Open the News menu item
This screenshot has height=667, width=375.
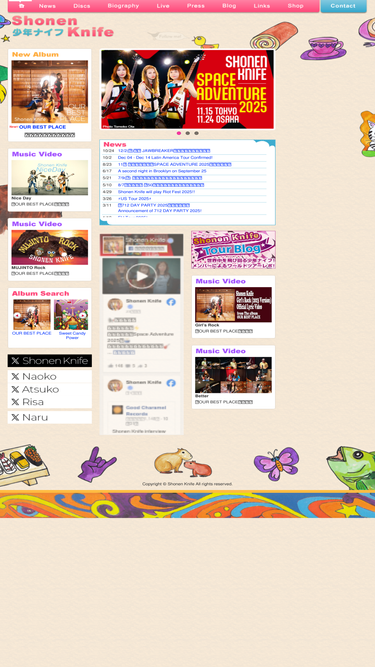(x=47, y=6)
